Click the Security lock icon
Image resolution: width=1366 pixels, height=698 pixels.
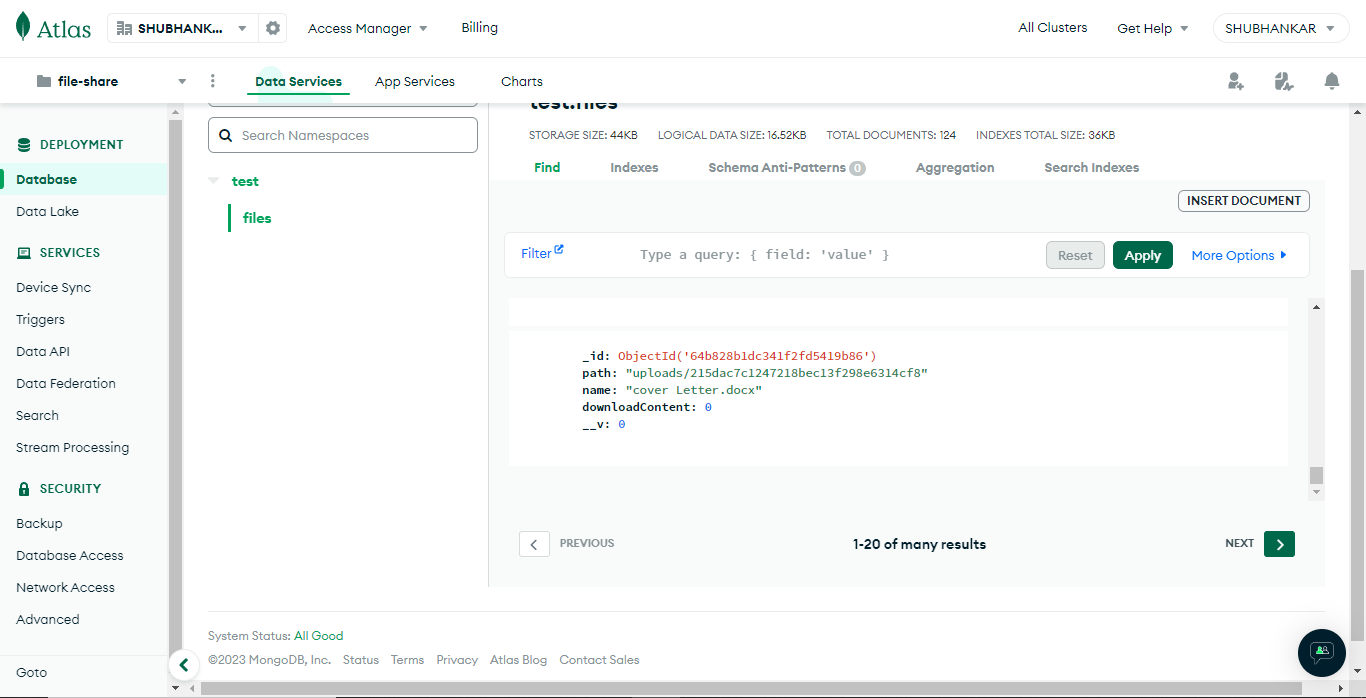click(x=24, y=489)
